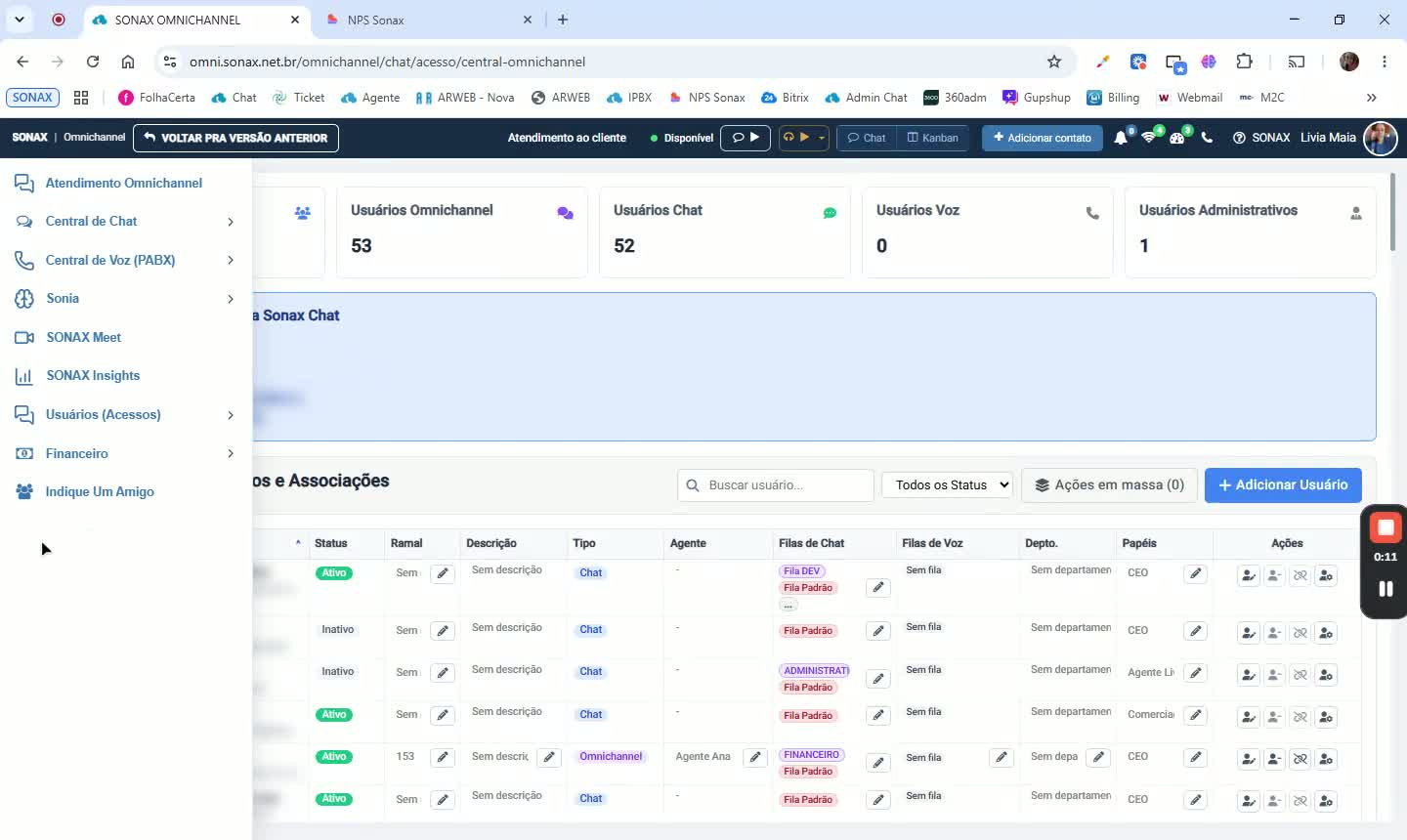Screen dimensions: 1407x840
Task: Edit Ramal pencil icon for ramal 153
Action: click(x=443, y=758)
